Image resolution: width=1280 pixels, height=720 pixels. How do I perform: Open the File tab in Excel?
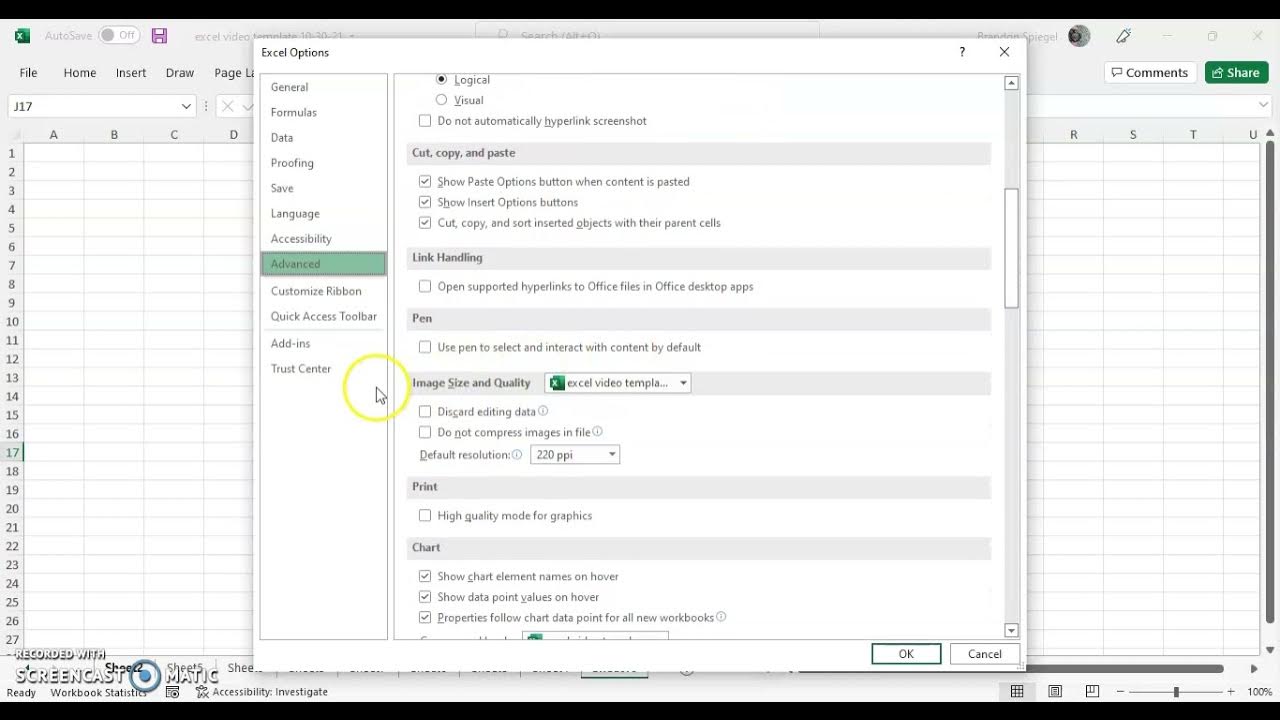point(29,73)
